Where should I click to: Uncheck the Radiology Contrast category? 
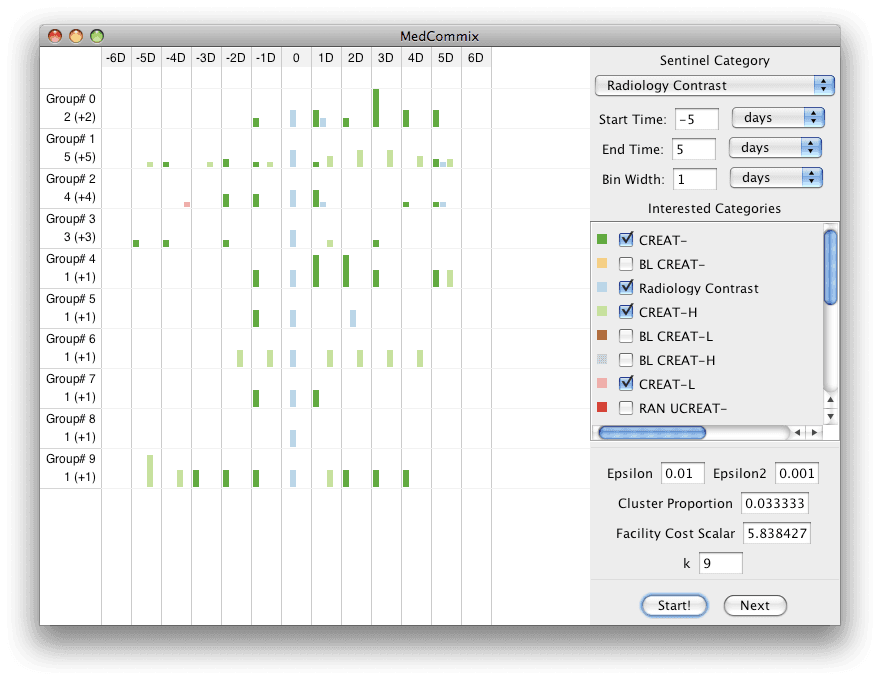click(x=625, y=288)
